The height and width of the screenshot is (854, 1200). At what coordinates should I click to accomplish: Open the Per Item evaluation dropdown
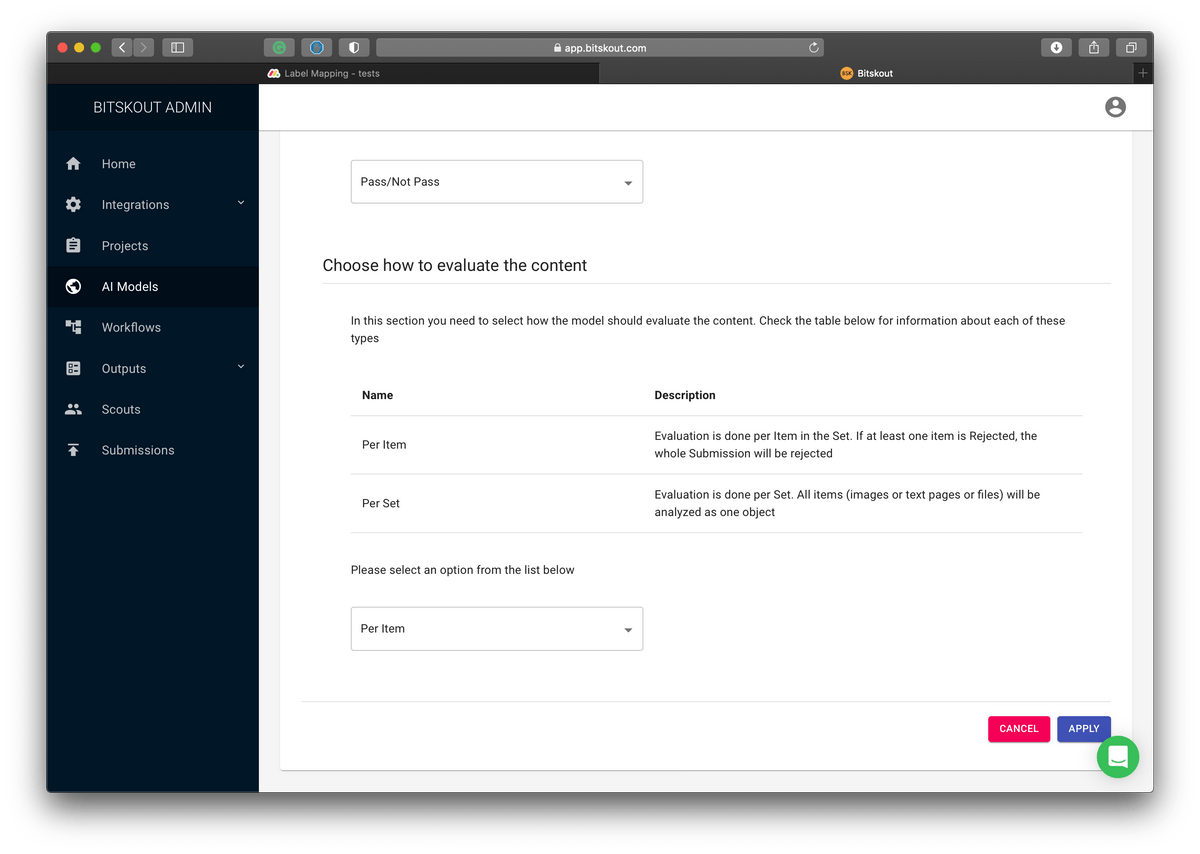pyautogui.click(x=497, y=629)
